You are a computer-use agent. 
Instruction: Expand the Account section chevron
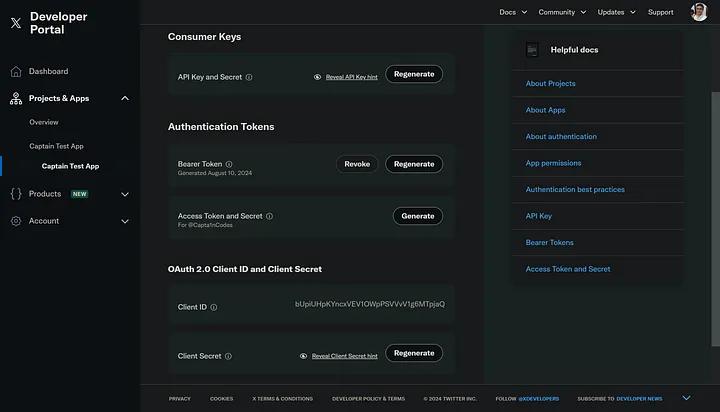125,221
